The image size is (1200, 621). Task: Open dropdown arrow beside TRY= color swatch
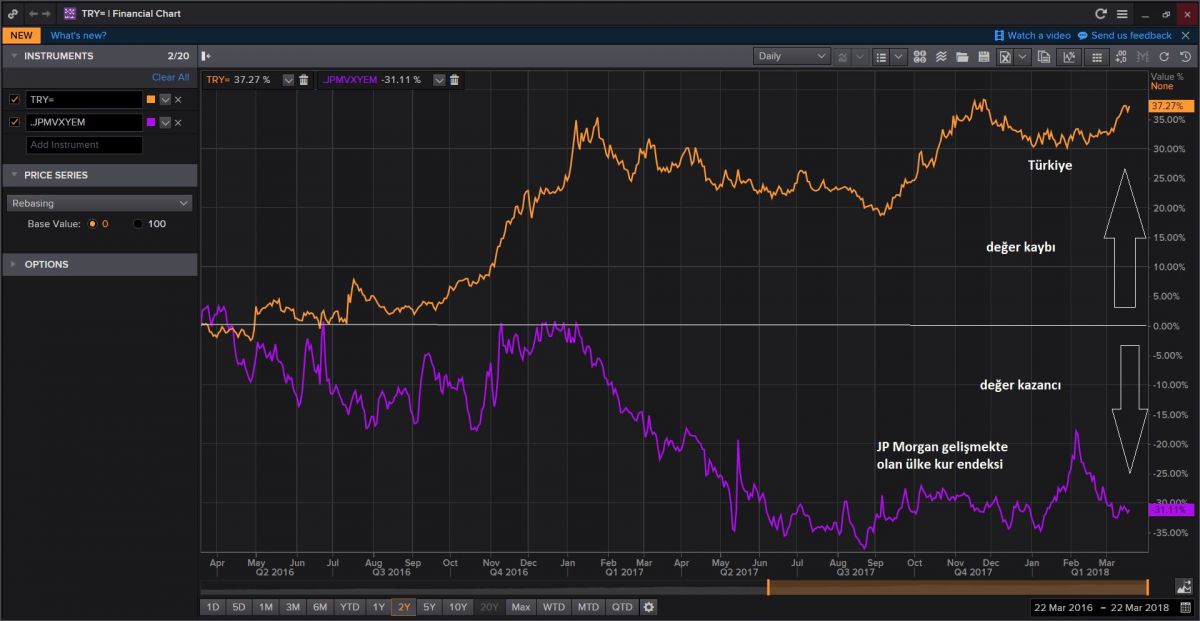165,99
